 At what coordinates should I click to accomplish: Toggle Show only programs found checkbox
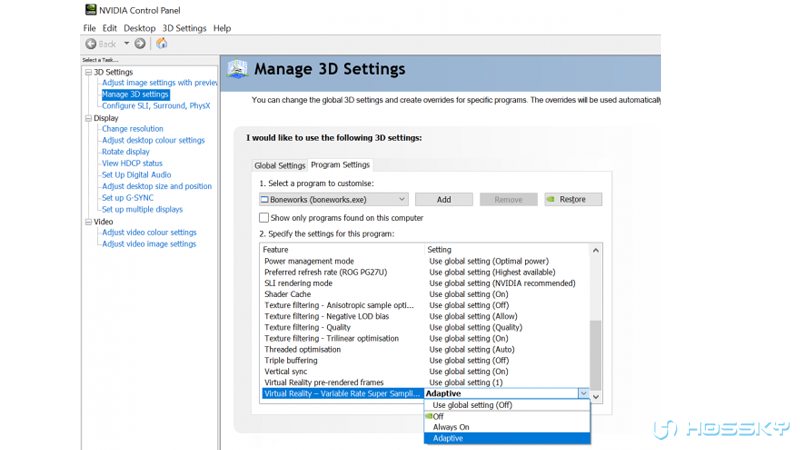(x=264, y=218)
